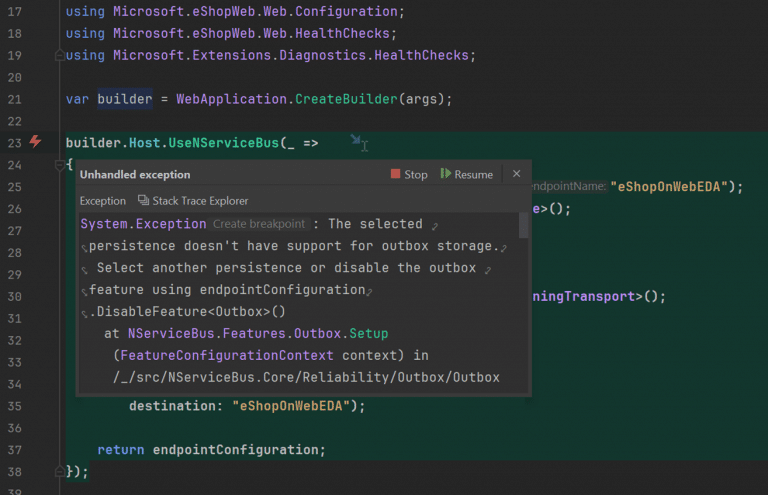This screenshot has height=495, width=768.
Task: Click the pin-to-frame icon on line 23
Action: coord(356,140)
